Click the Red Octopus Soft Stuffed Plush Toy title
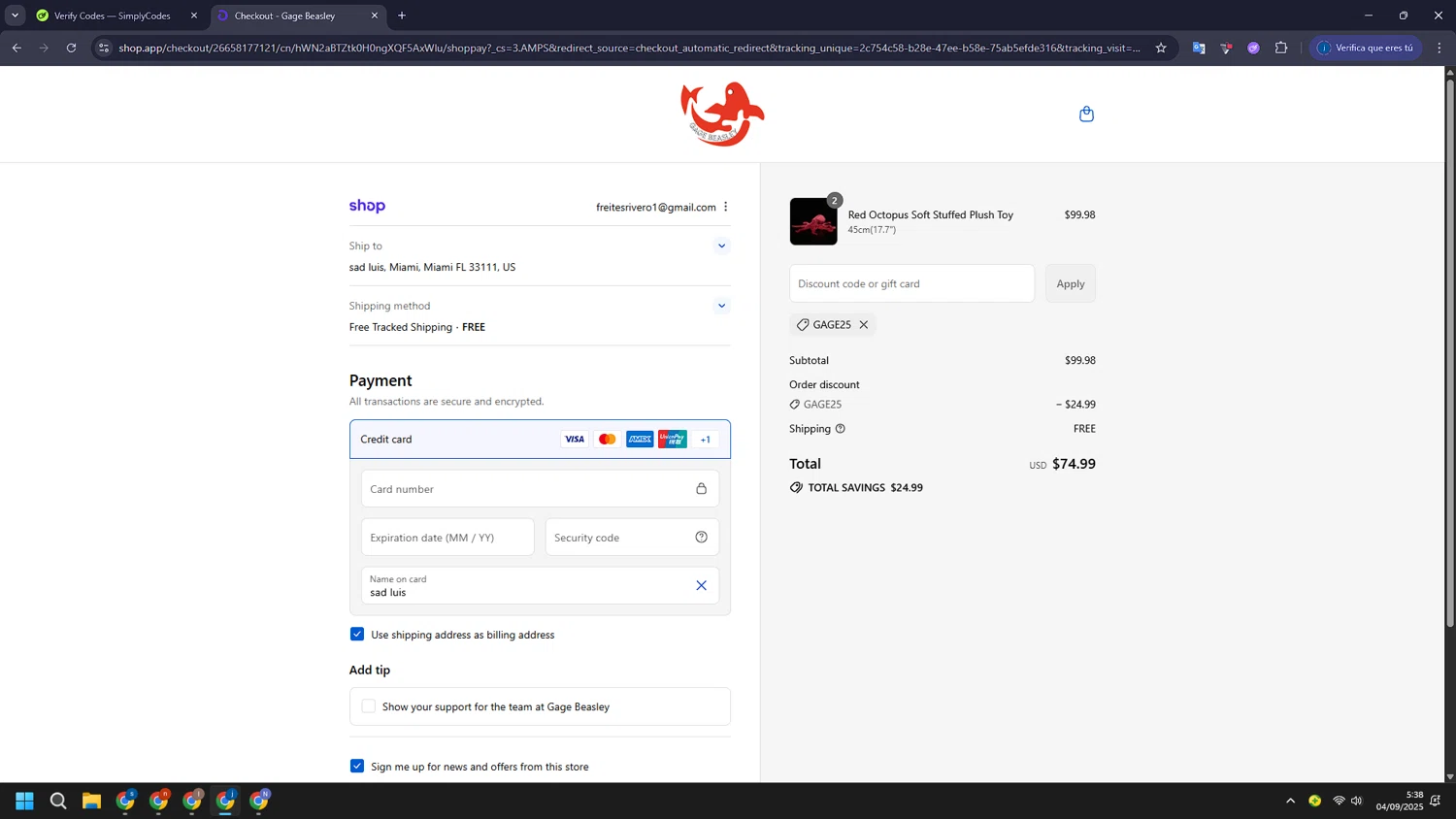Image resolution: width=1456 pixels, height=819 pixels. (930, 214)
